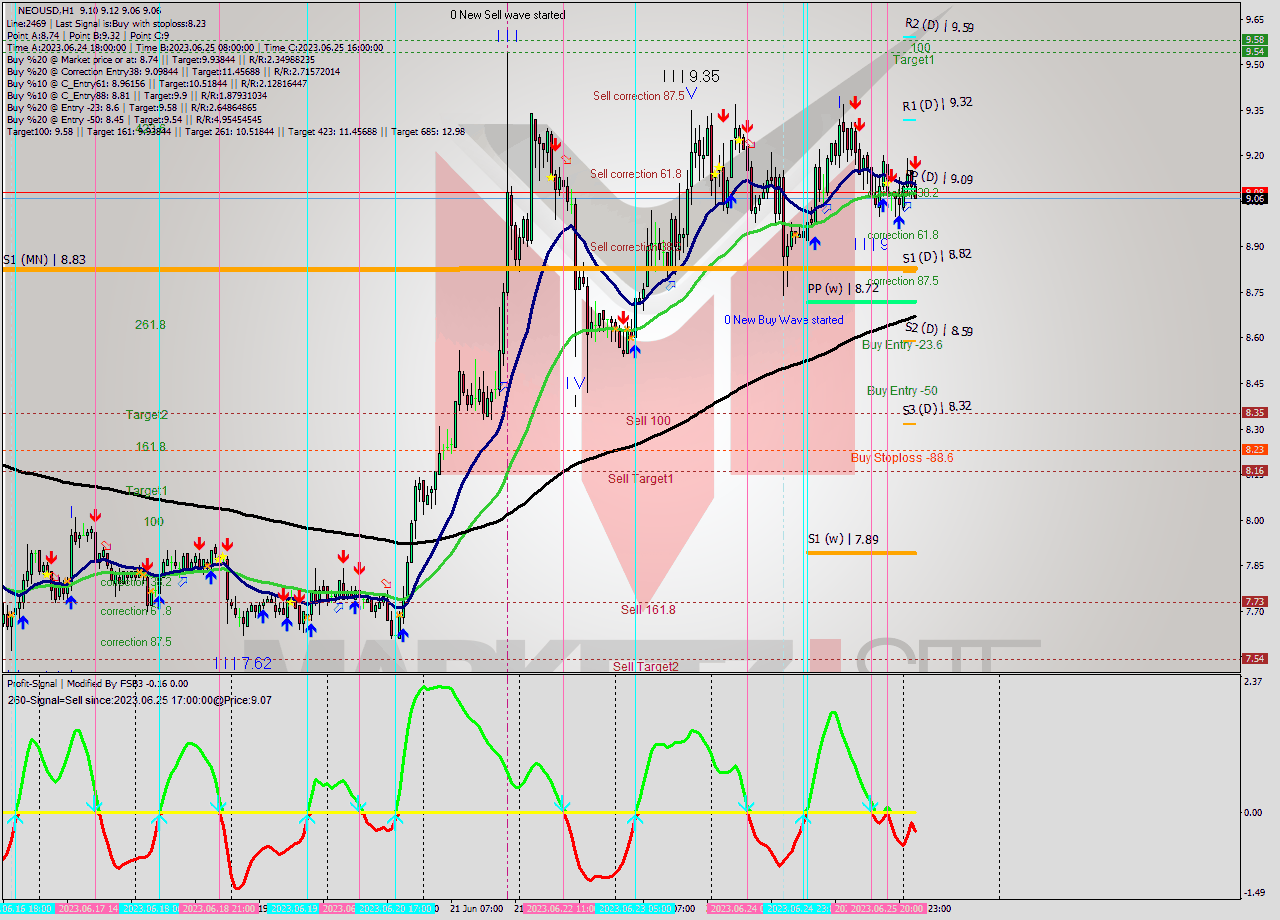Click the 'Sell Target2' label

[646, 666]
